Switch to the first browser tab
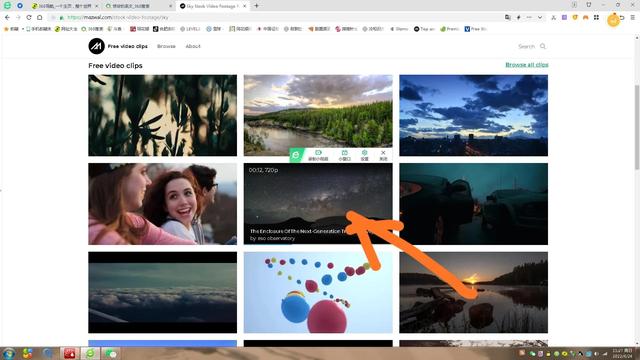 [x=64, y=6]
